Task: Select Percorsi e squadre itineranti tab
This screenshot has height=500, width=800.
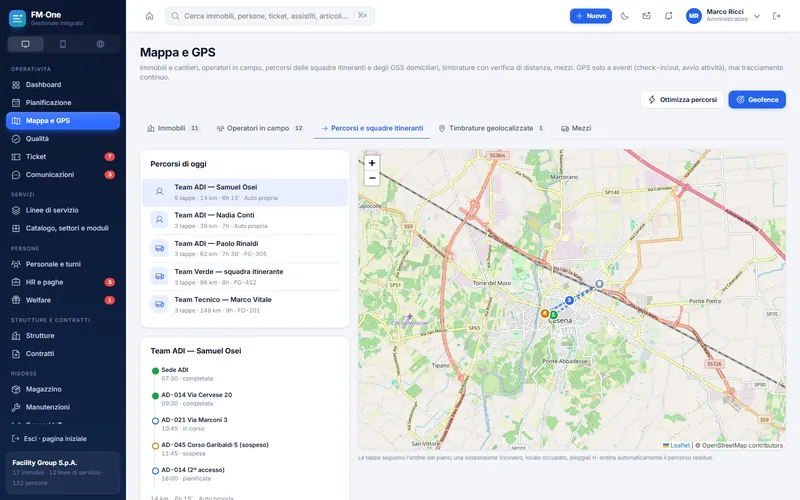Action: [372, 128]
